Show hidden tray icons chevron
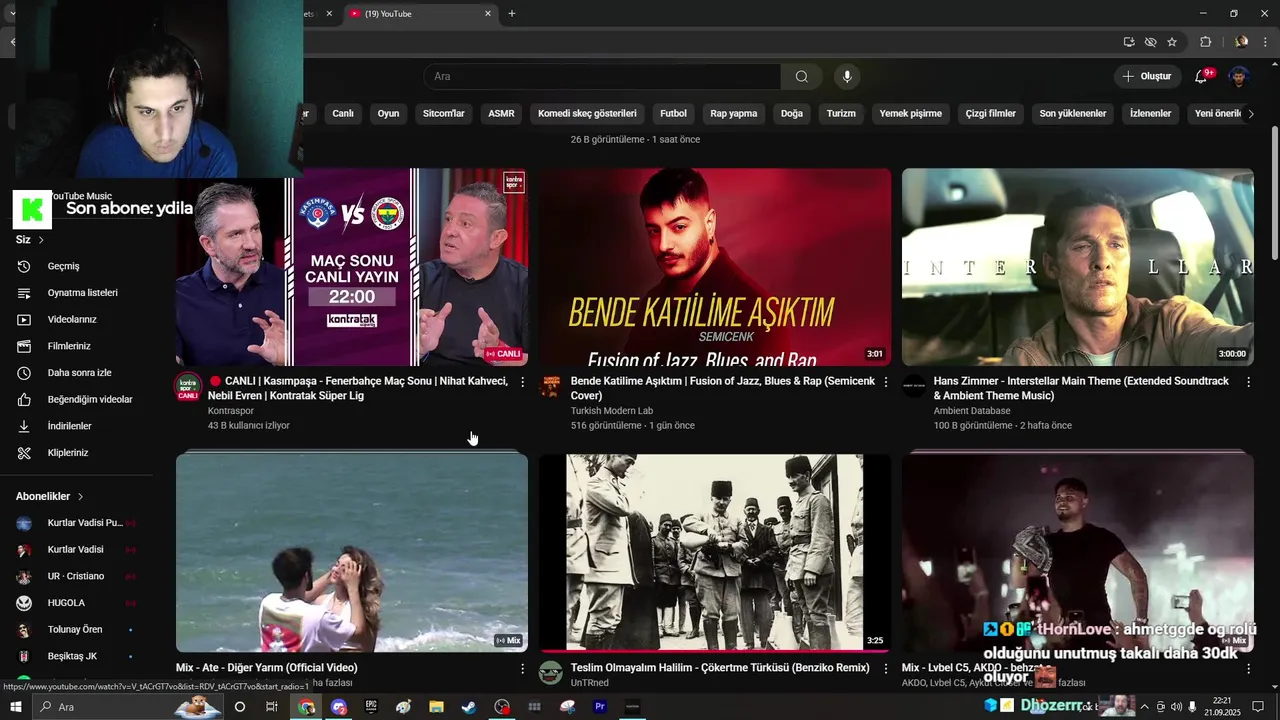1280x720 pixels. (1144, 707)
